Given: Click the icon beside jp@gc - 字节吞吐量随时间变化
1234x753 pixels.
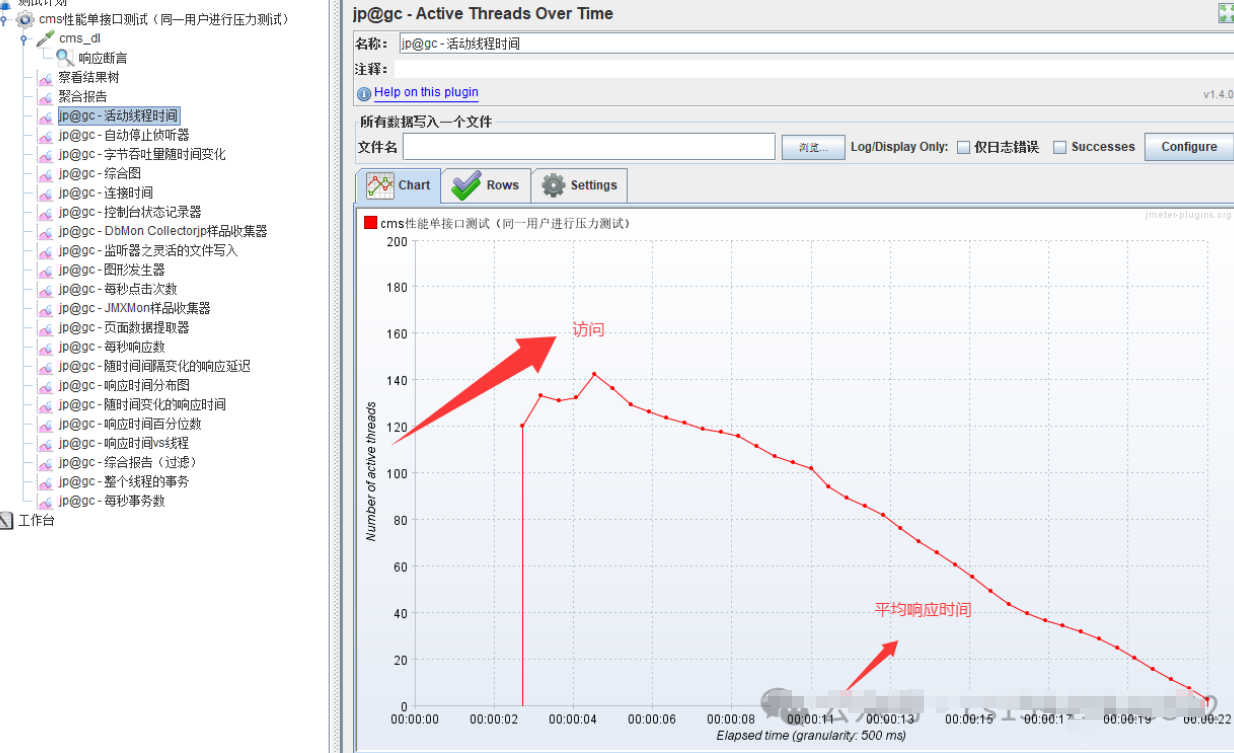Looking at the screenshot, I should tap(45, 155).
